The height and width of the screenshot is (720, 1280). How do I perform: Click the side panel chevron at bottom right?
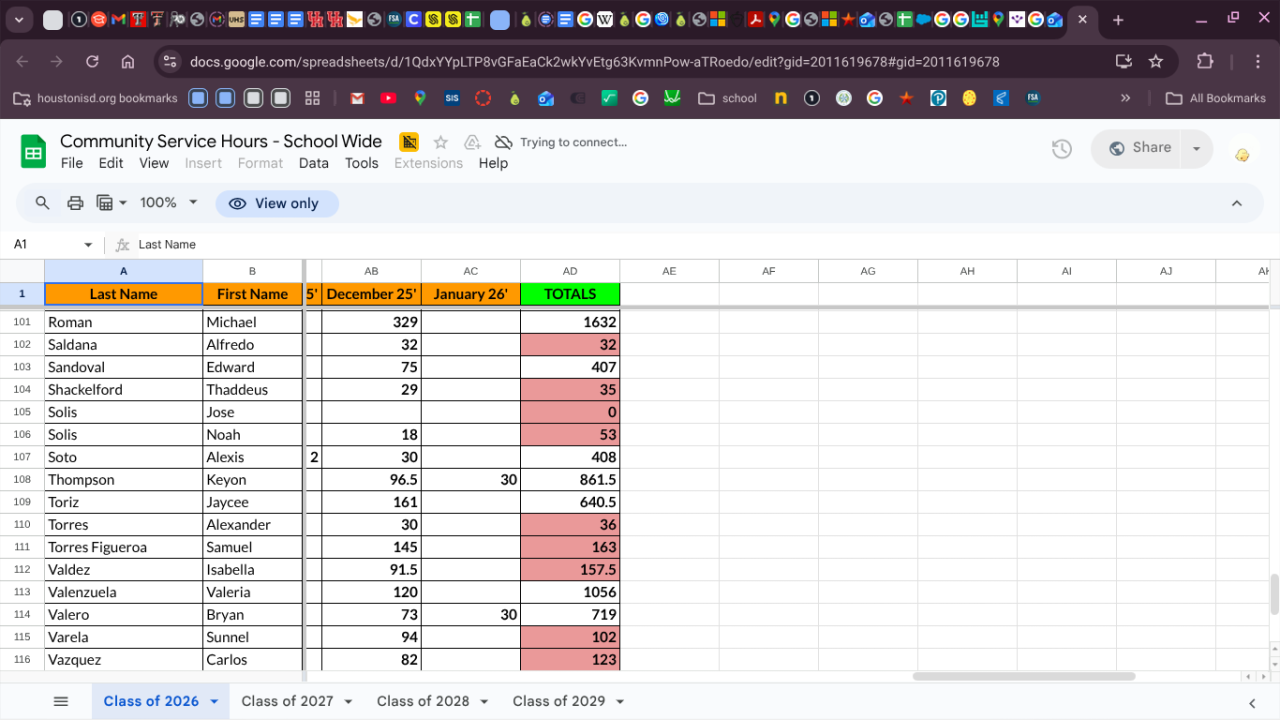[1252, 702]
